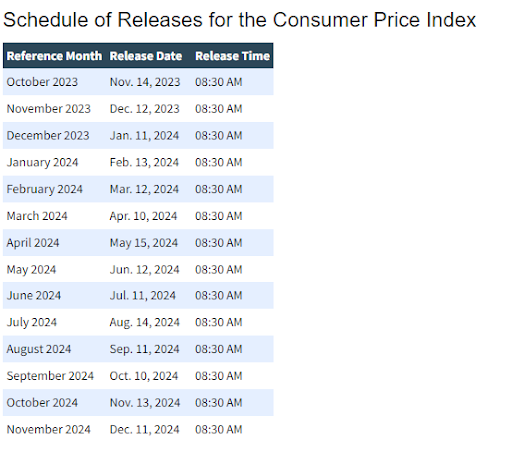Select the Nov. 13, 2024 release date
This screenshot has height=452, width=512.
(145, 403)
